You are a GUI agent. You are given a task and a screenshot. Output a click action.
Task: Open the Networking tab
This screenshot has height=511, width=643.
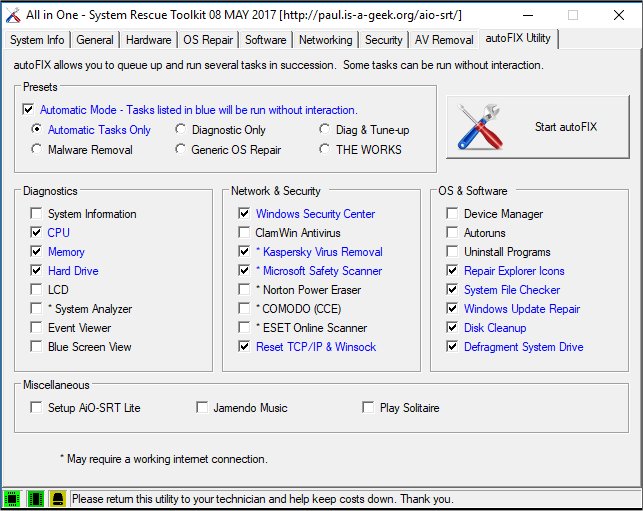click(x=326, y=40)
